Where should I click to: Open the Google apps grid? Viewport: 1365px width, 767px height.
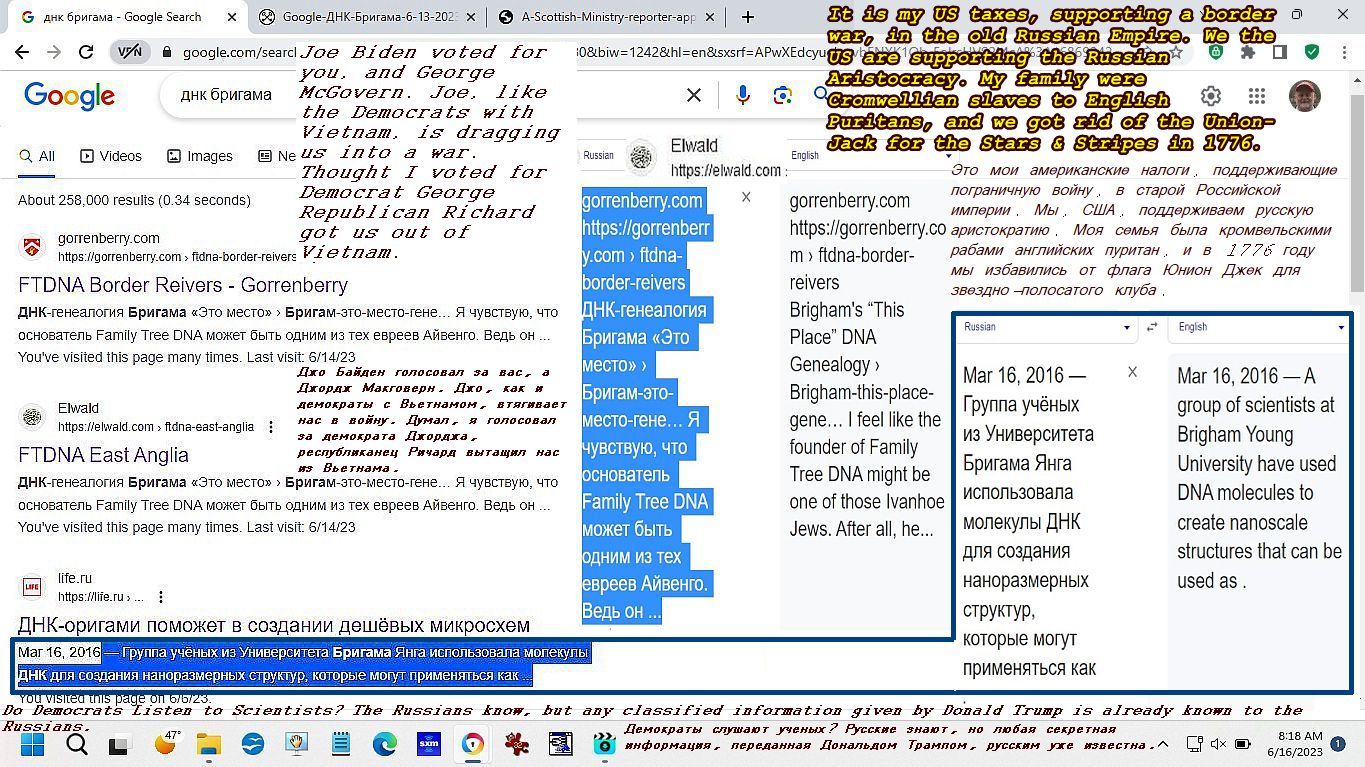point(1257,96)
